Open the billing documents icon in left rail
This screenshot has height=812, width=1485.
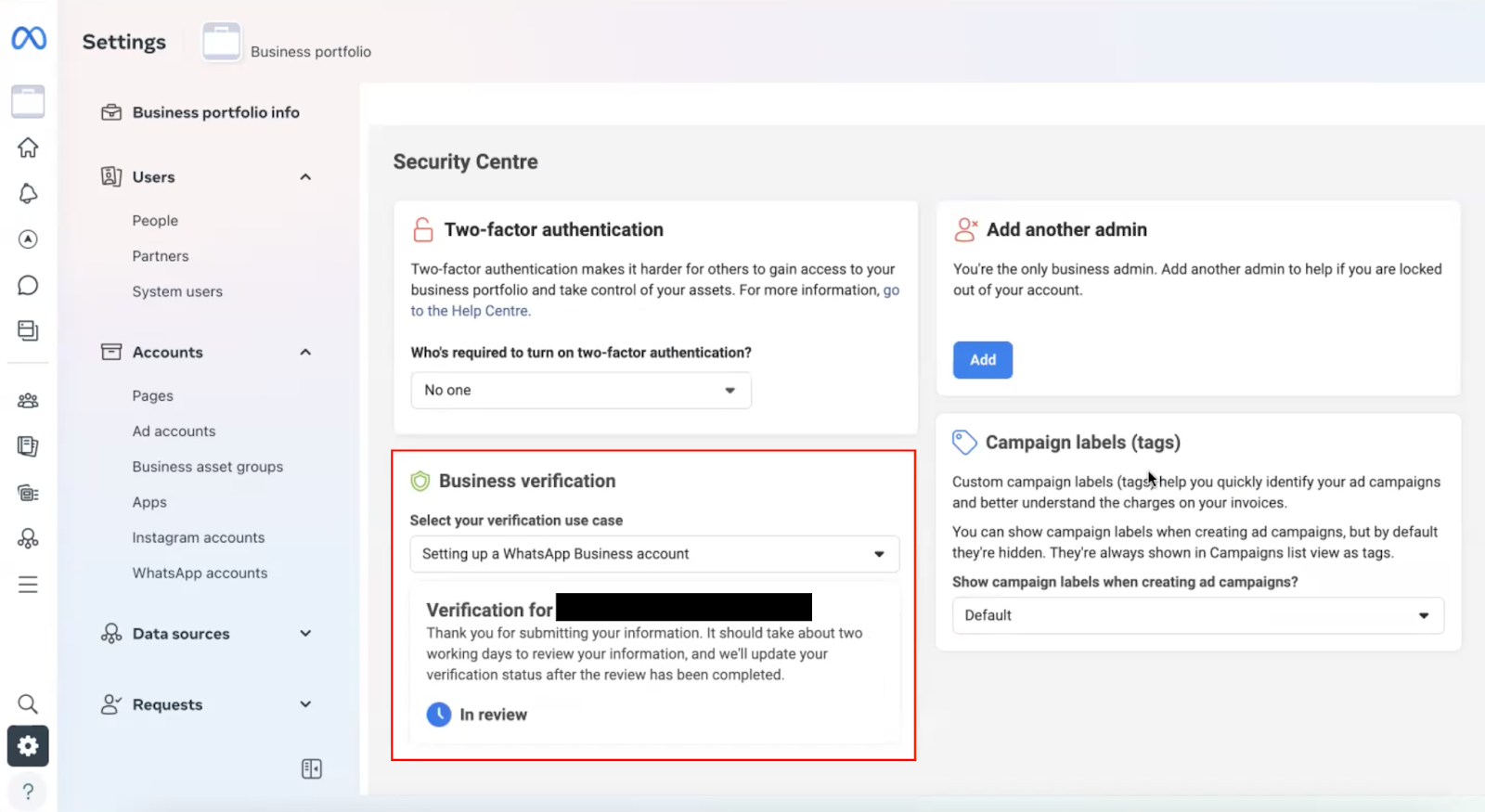click(28, 446)
